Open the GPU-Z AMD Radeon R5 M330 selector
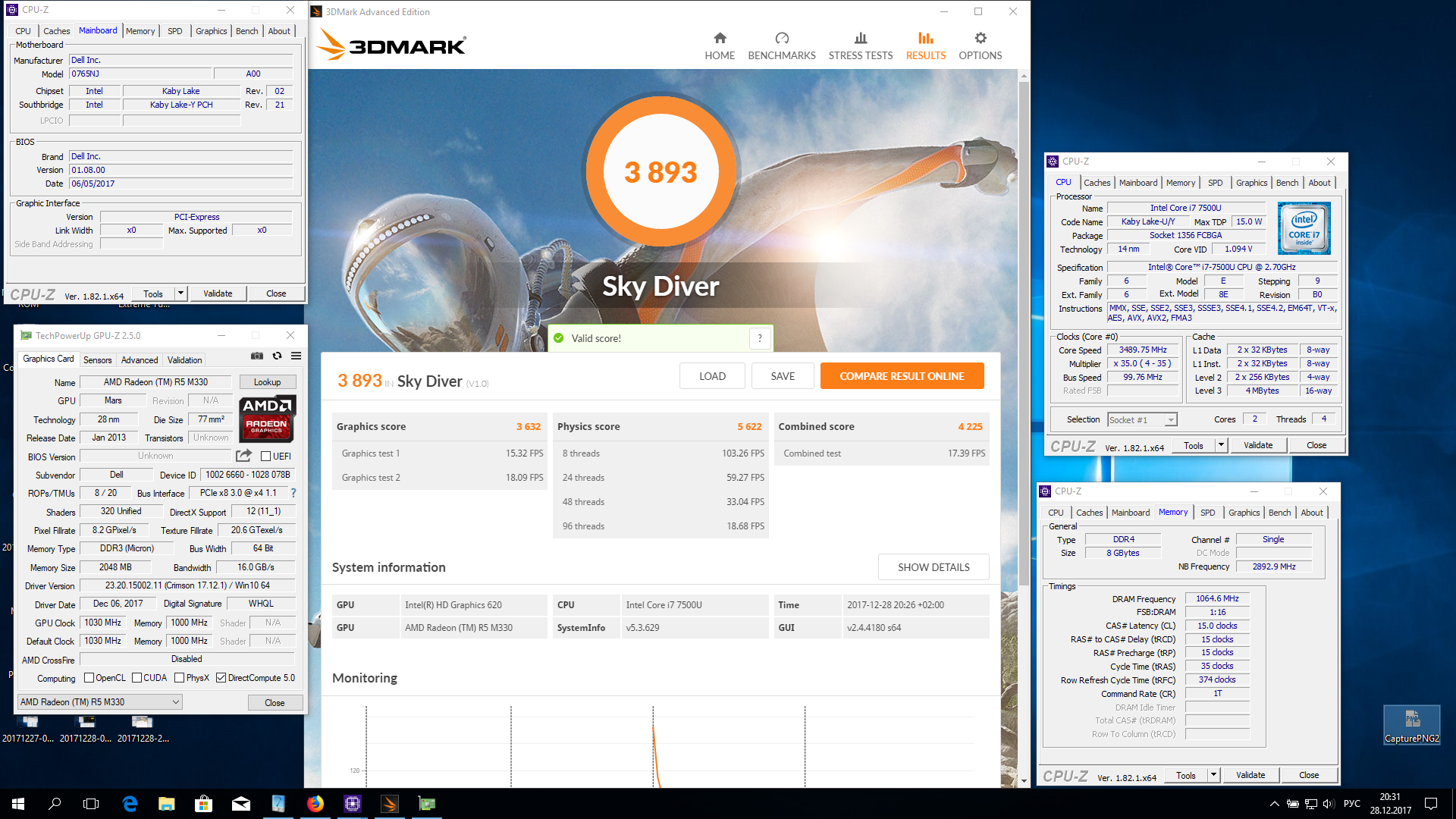This screenshot has height=819, width=1456. pos(99,702)
